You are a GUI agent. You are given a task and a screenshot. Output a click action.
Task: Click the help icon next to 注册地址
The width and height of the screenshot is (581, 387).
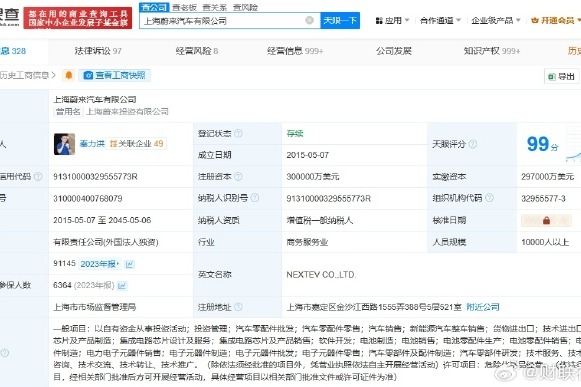click(x=239, y=307)
